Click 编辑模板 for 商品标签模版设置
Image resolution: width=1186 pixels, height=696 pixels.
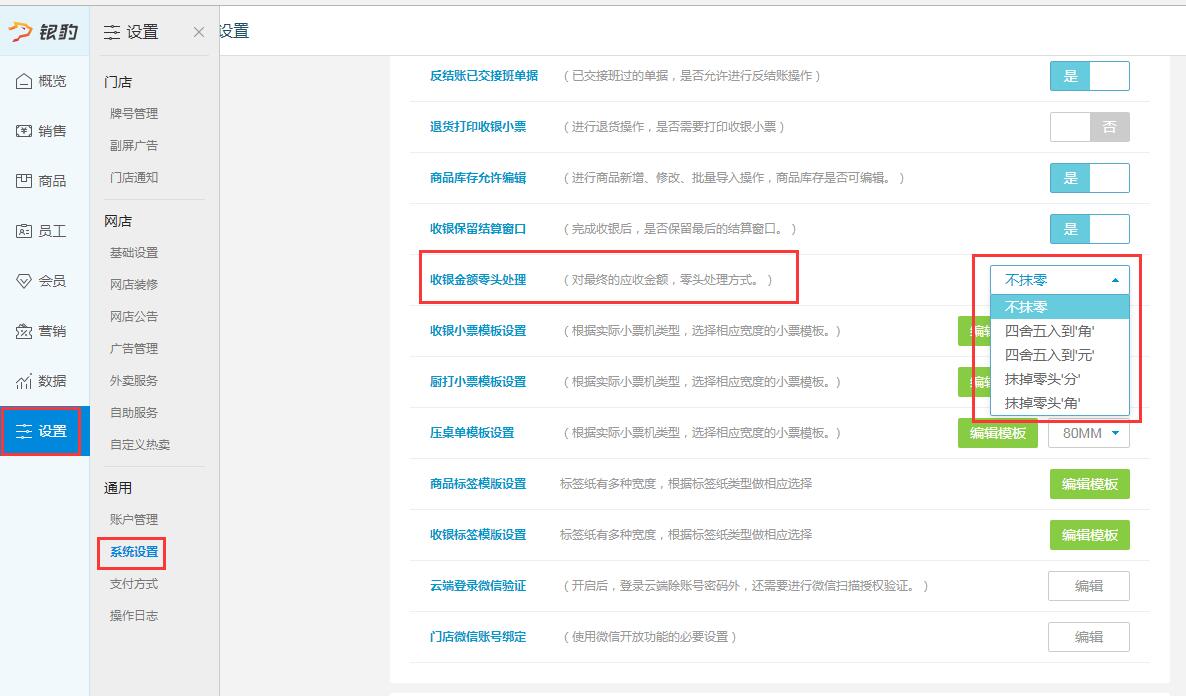(1089, 484)
